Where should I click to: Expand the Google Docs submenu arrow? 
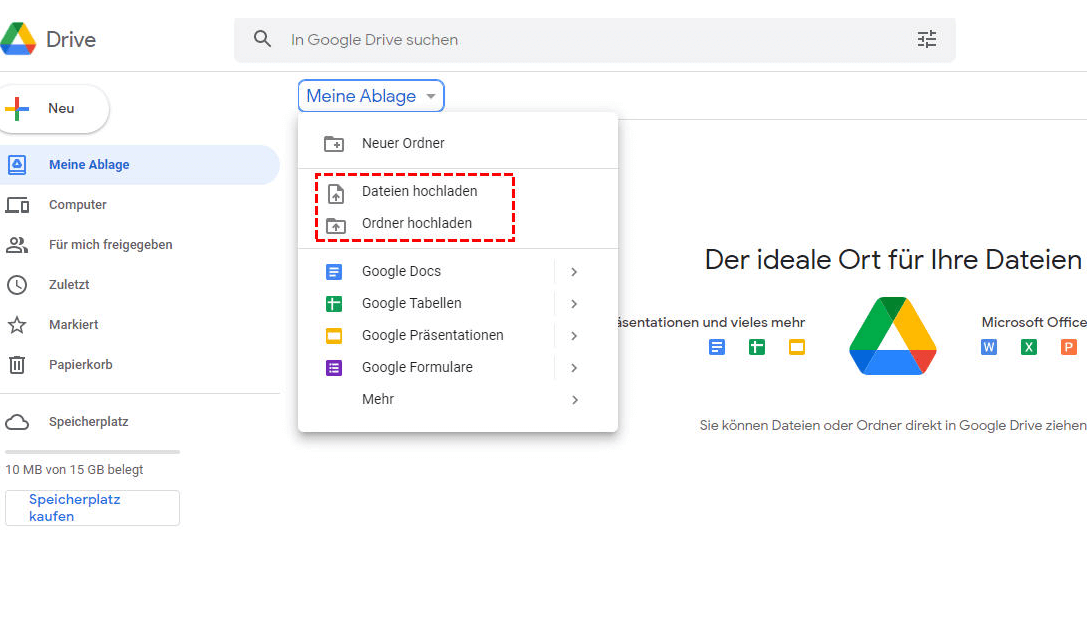click(x=574, y=271)
